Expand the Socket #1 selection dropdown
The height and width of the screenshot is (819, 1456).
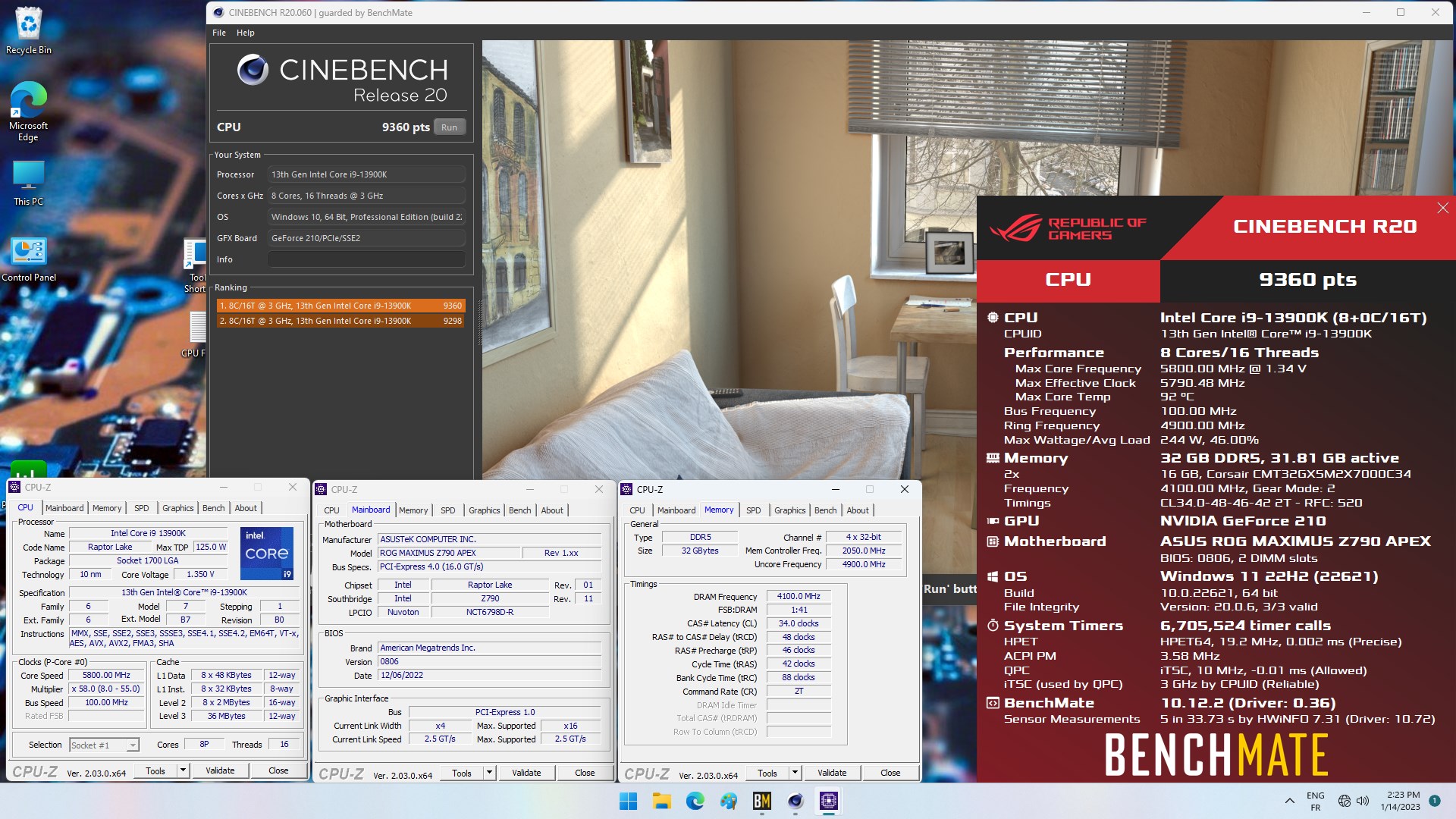coord(133,745)
